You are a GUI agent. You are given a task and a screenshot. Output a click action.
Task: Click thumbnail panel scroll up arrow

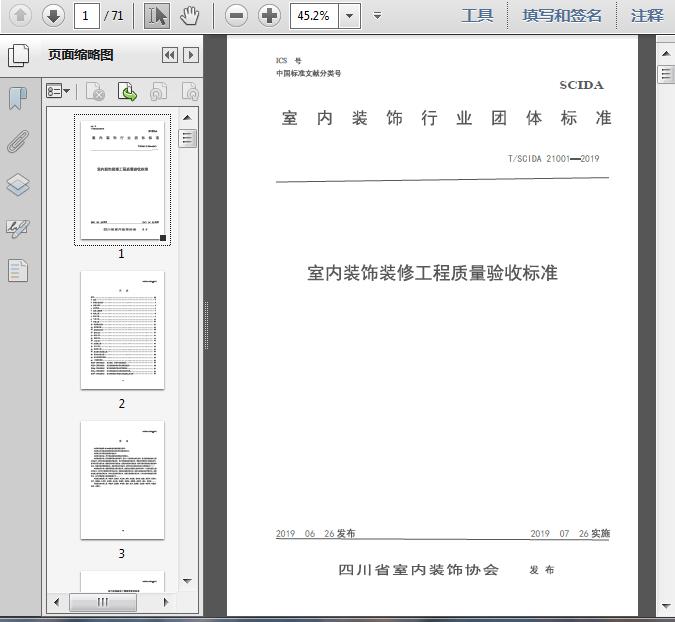[187, 118]
